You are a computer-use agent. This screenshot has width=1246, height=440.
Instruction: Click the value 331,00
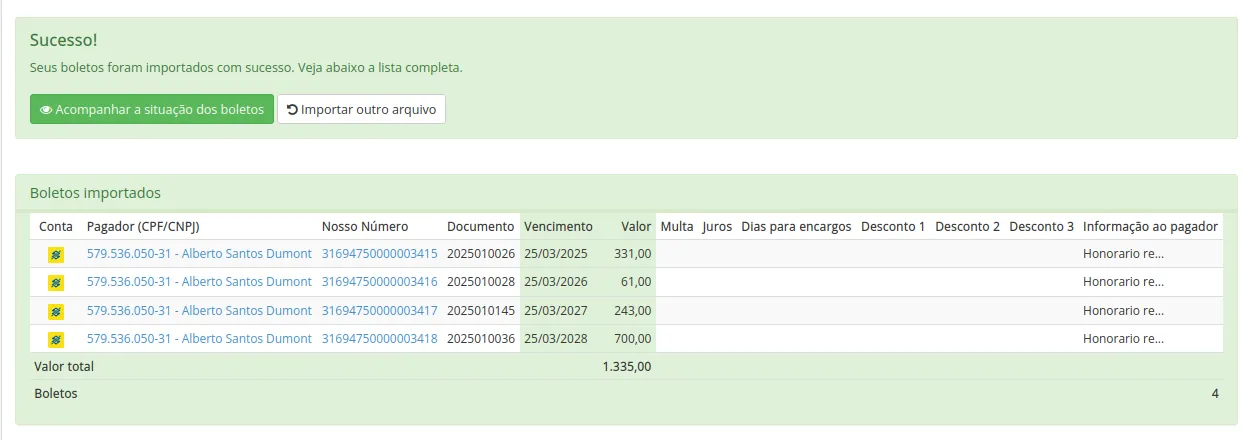click(x=633, y=254)
